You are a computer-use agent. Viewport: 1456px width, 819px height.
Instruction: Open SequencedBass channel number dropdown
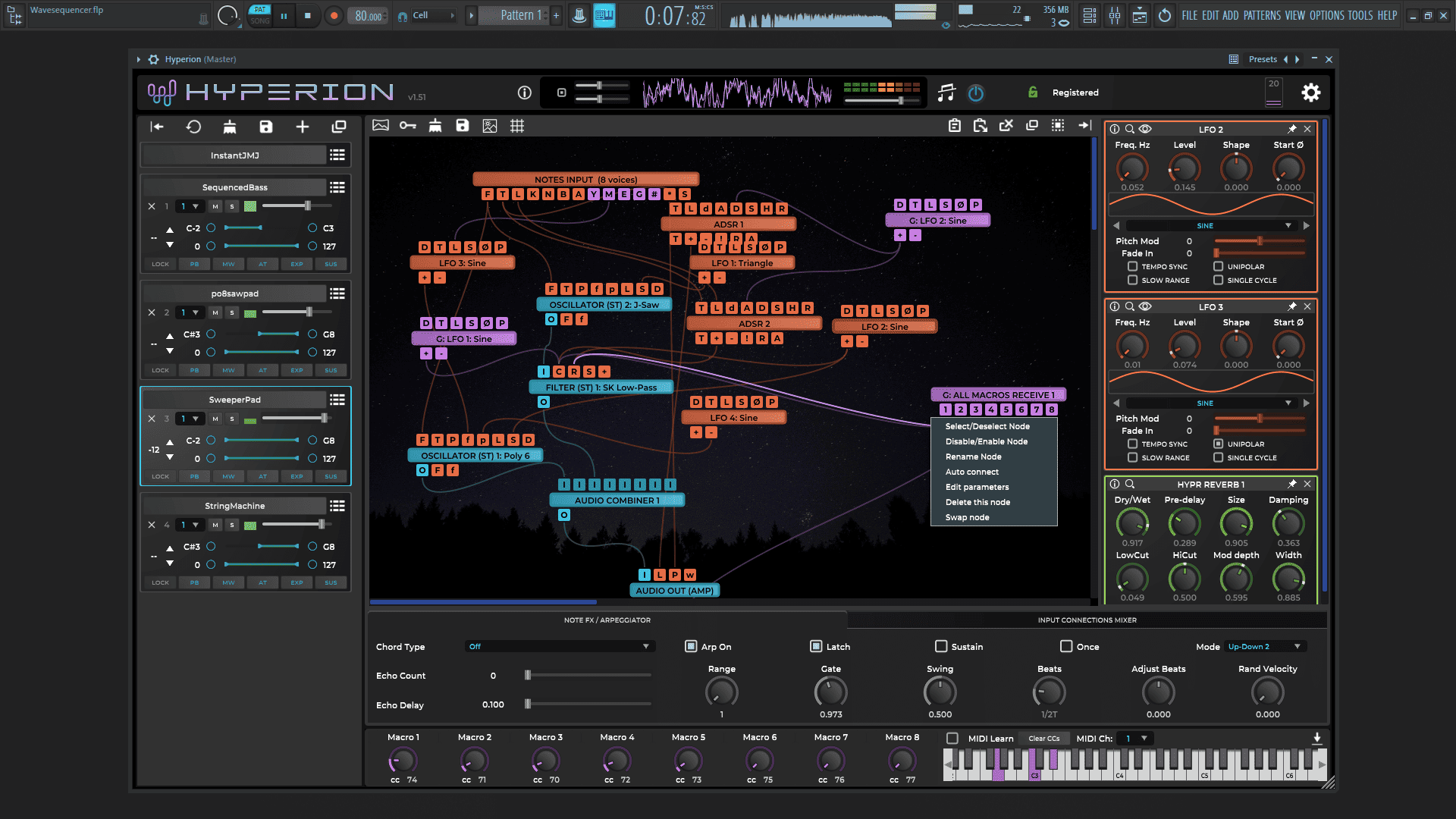[190, 206]
